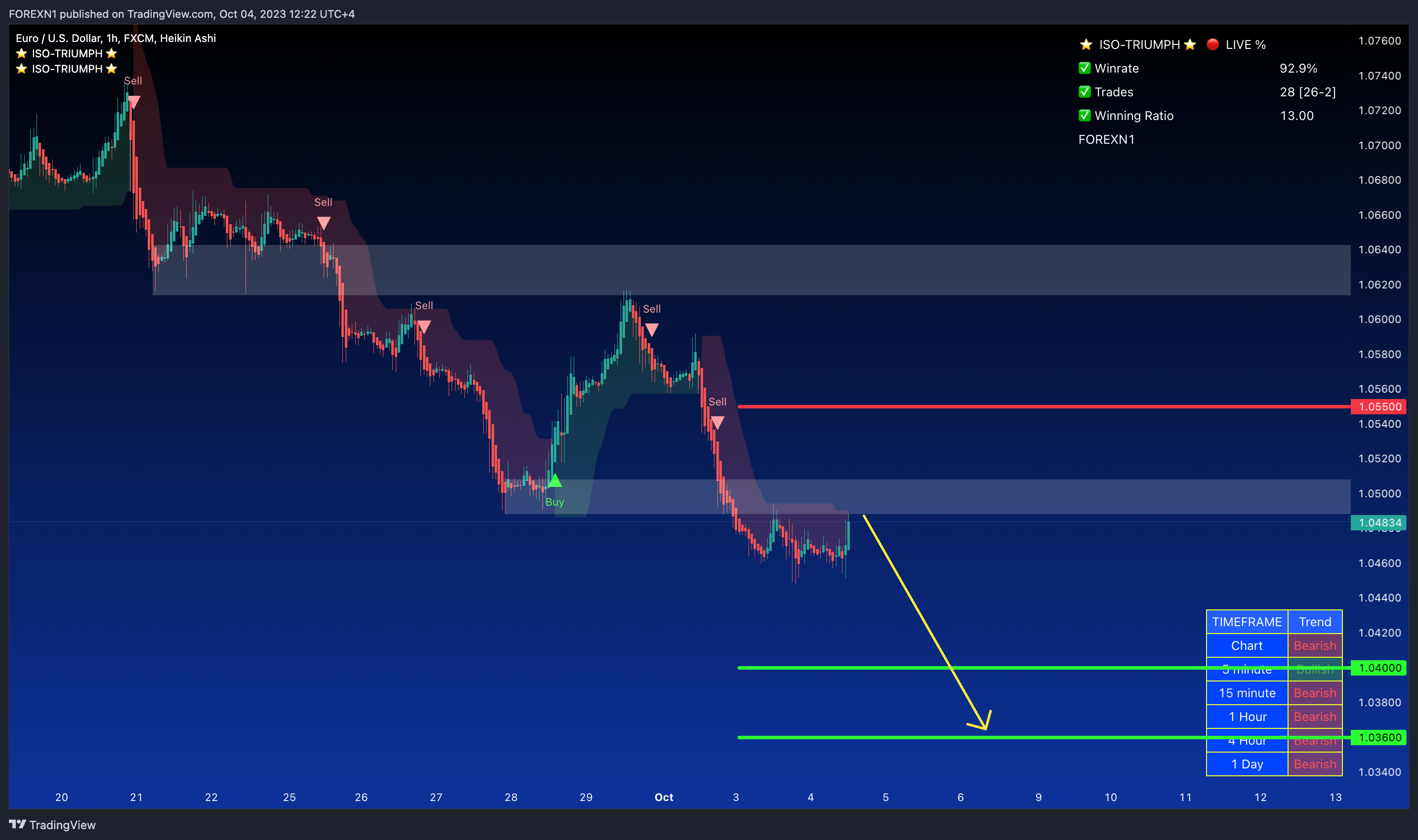
Task: Select the red horizontal line at 1.05500
Action: coord(1043,406)
